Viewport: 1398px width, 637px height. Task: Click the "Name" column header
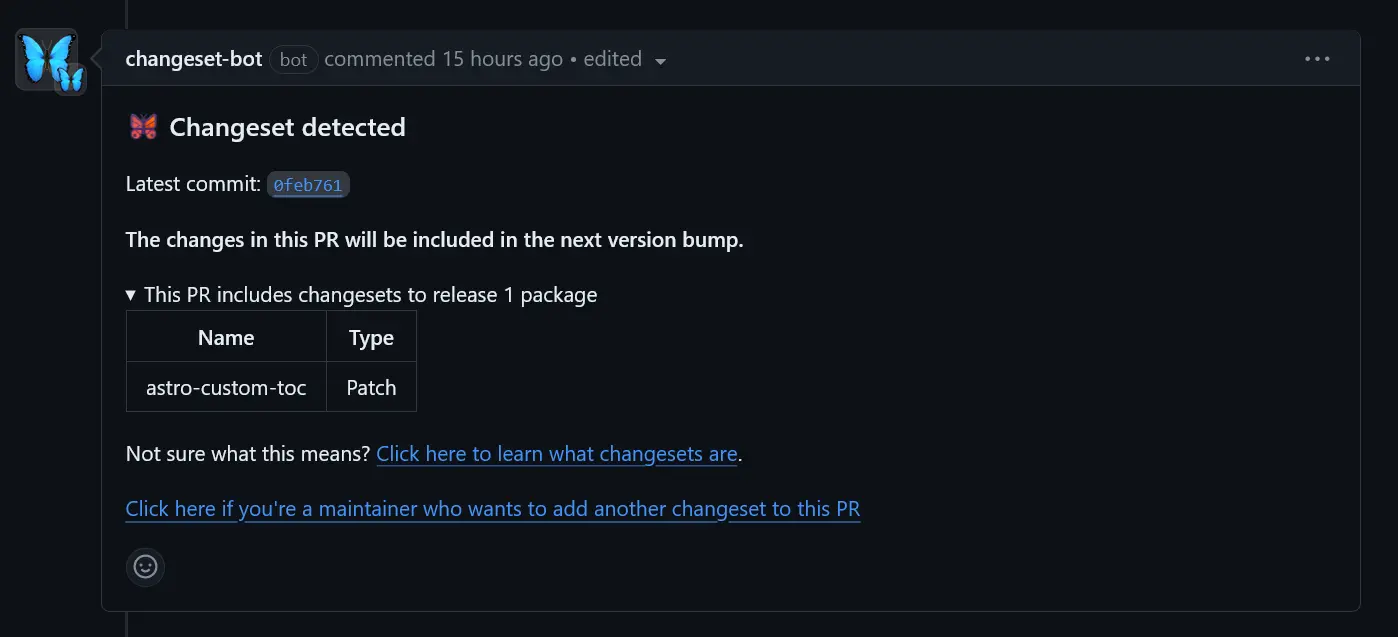coord(226,338)
